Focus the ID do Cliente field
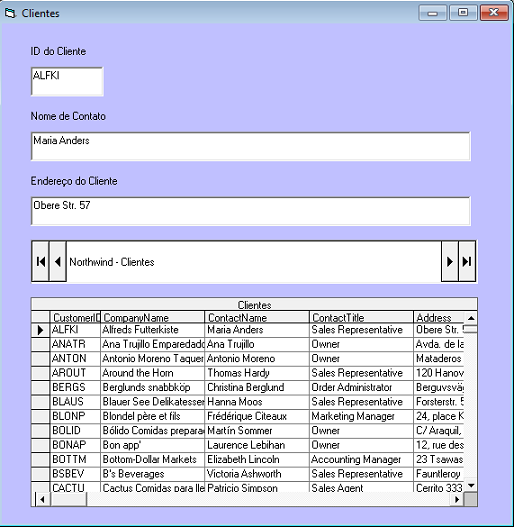The image size is (514, 527). 67,82
